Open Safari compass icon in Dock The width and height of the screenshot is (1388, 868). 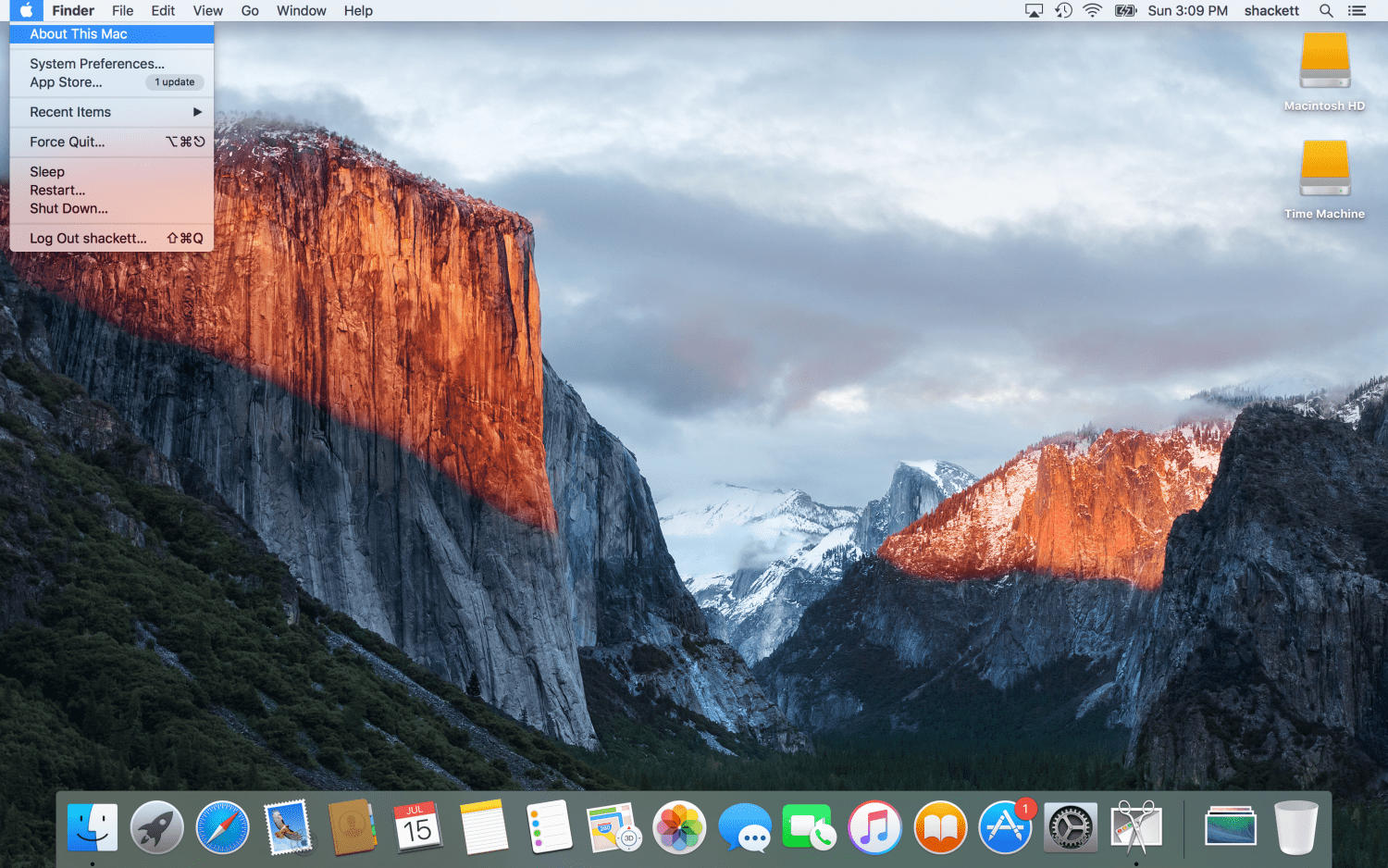pos(222,827)
